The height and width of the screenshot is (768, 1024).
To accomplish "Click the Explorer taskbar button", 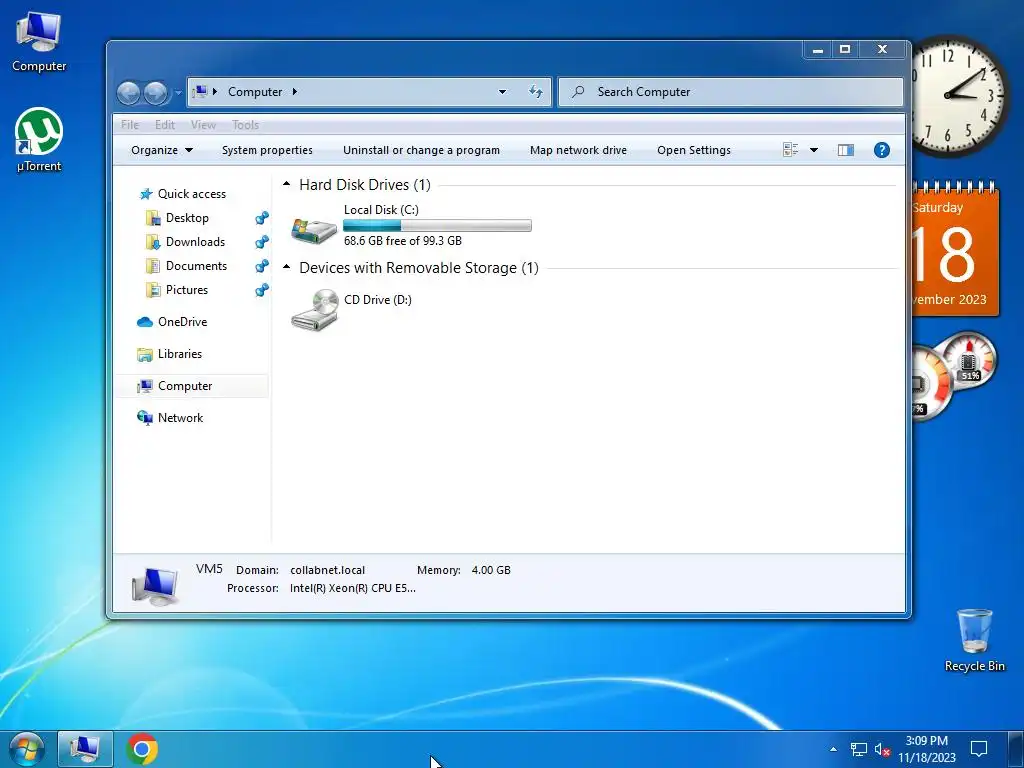I will coord(85,749).
